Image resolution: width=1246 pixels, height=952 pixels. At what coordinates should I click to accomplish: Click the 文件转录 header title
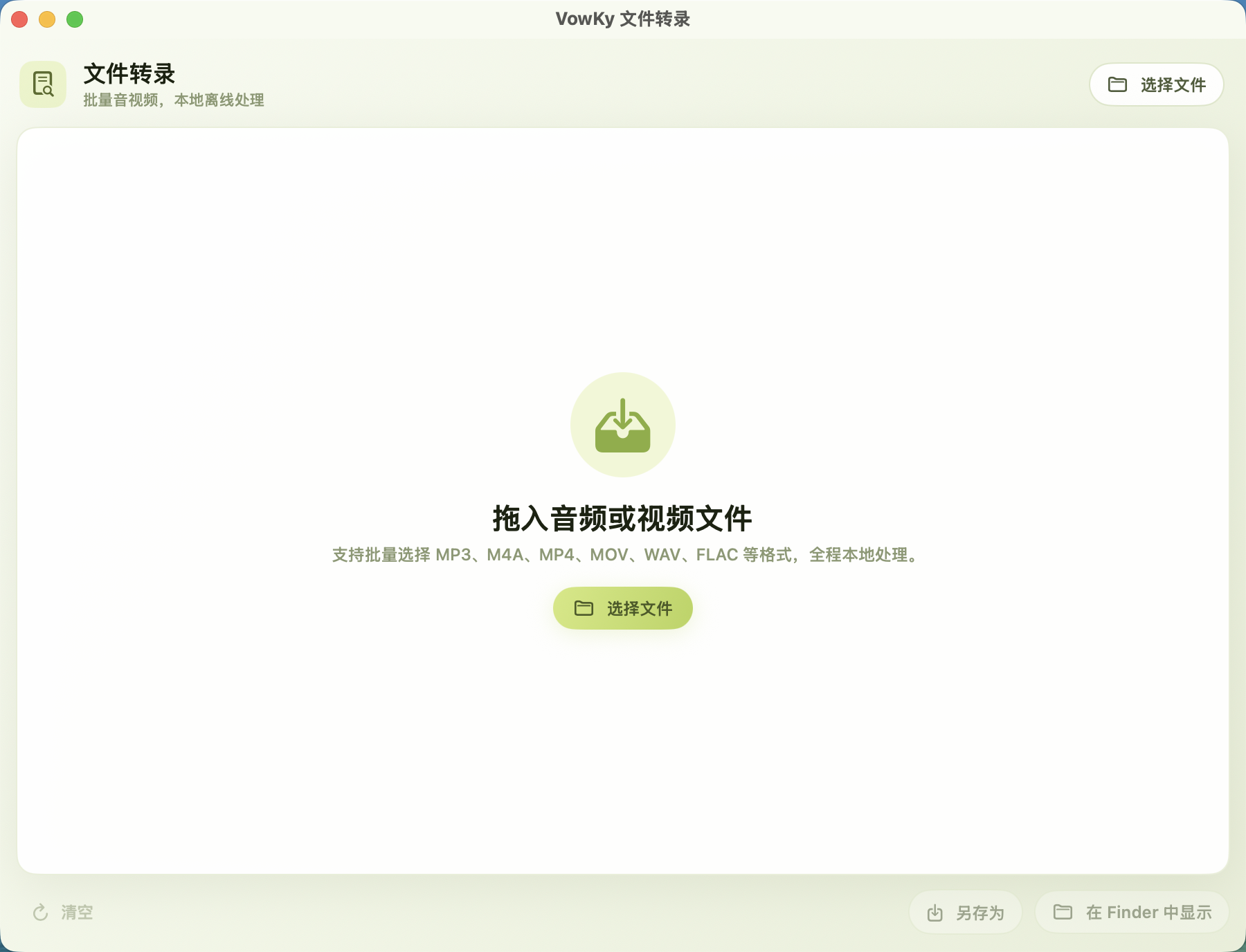(129, 73)
